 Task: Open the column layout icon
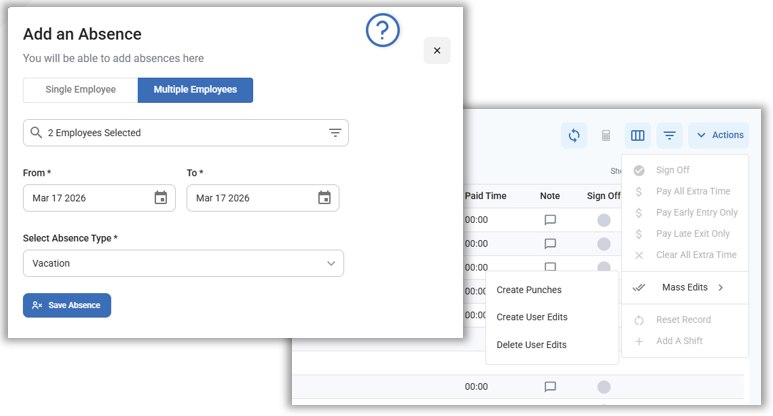pos(637,135)
